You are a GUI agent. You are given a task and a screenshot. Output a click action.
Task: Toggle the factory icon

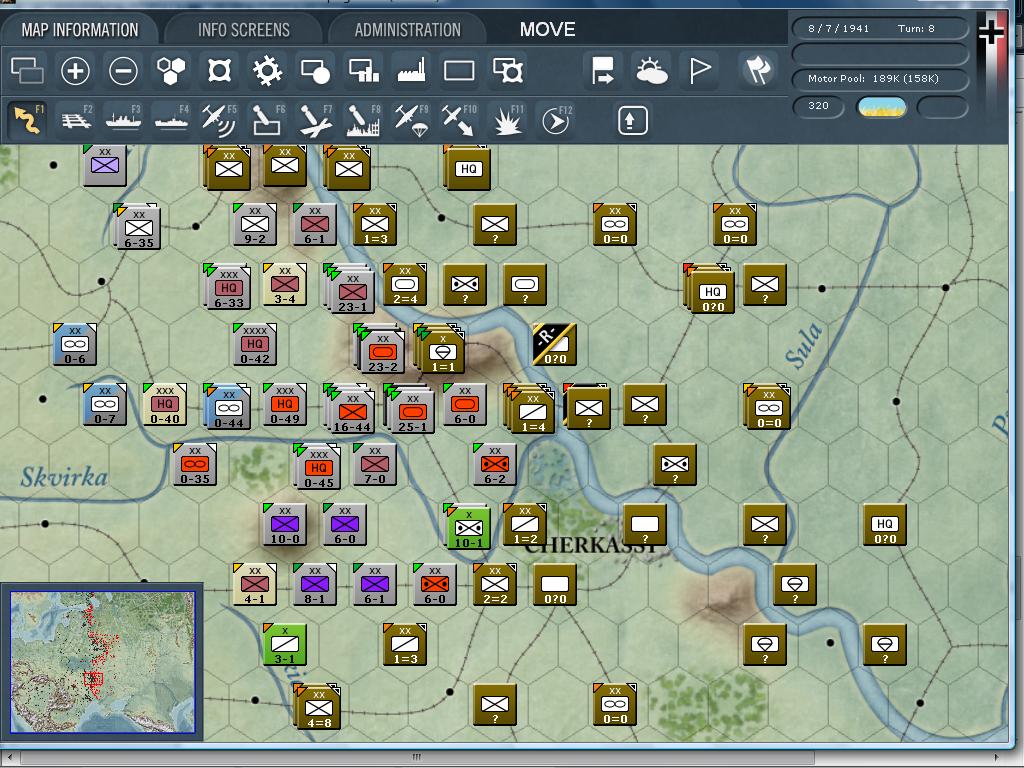click(x=411, y=71)
